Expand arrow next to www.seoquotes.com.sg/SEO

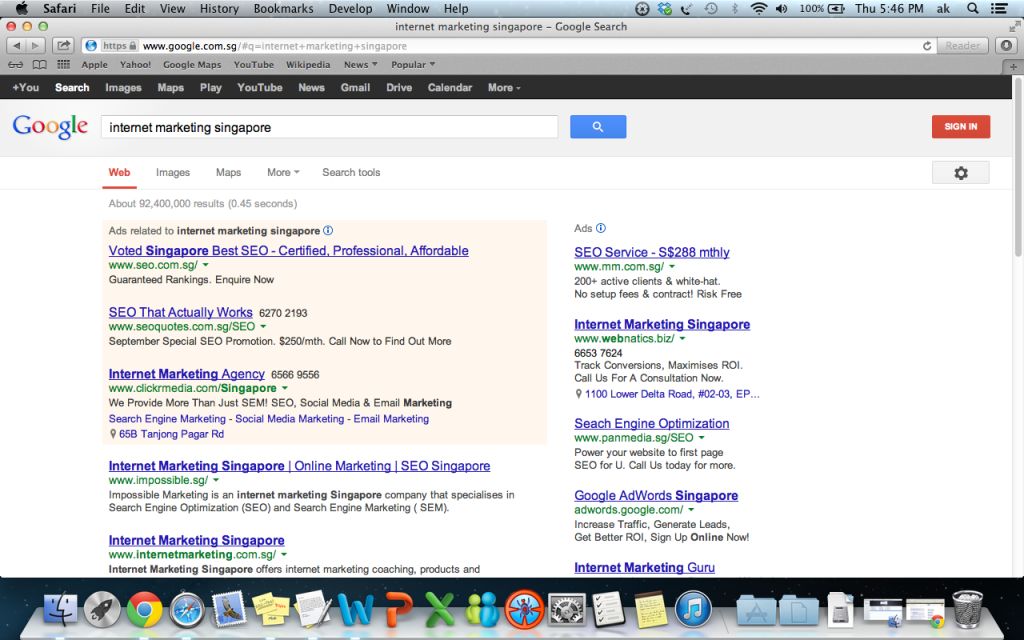[x=263, y=327]
